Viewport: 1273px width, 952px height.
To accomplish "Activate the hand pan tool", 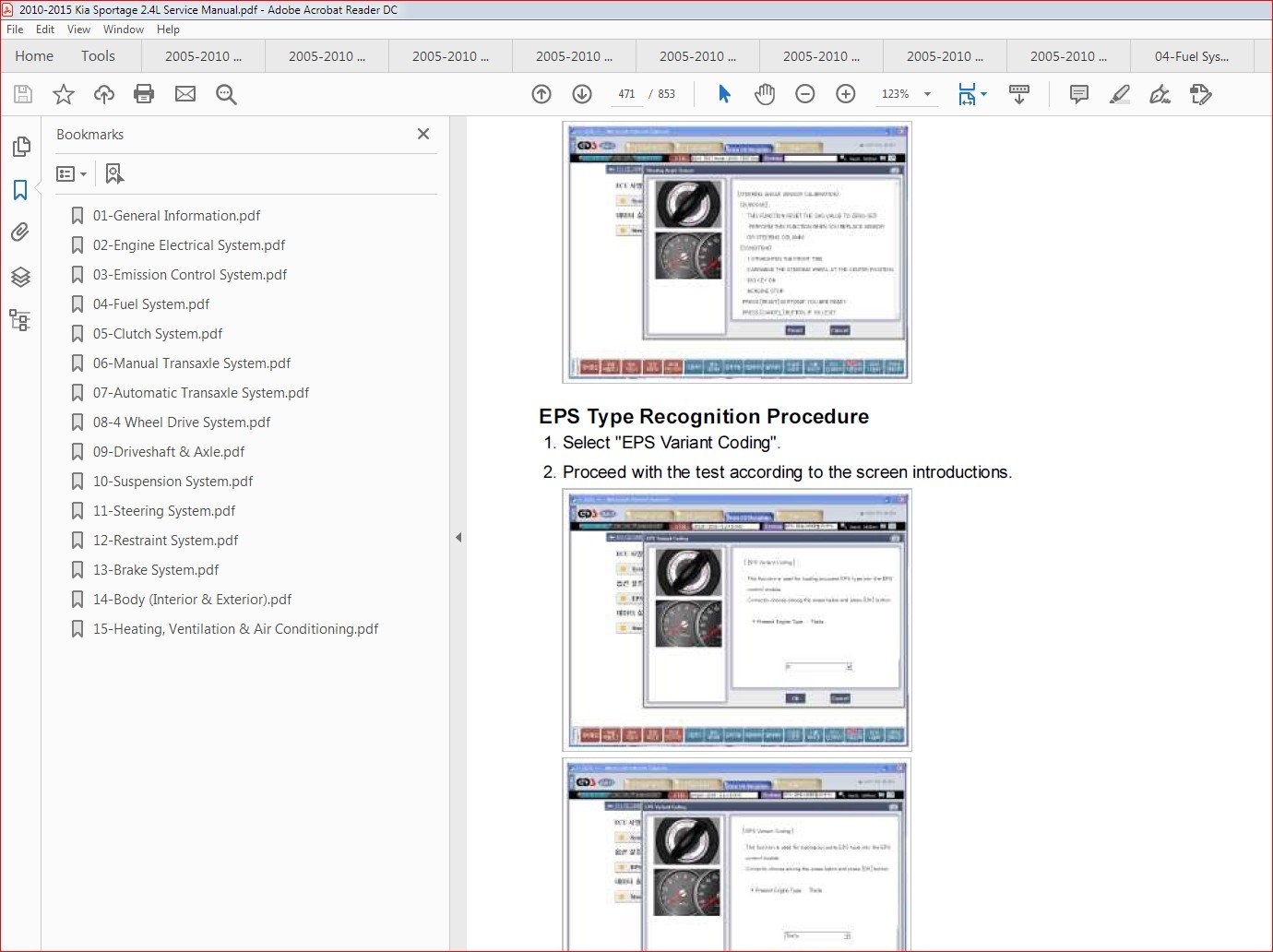I will coord(765,94).
